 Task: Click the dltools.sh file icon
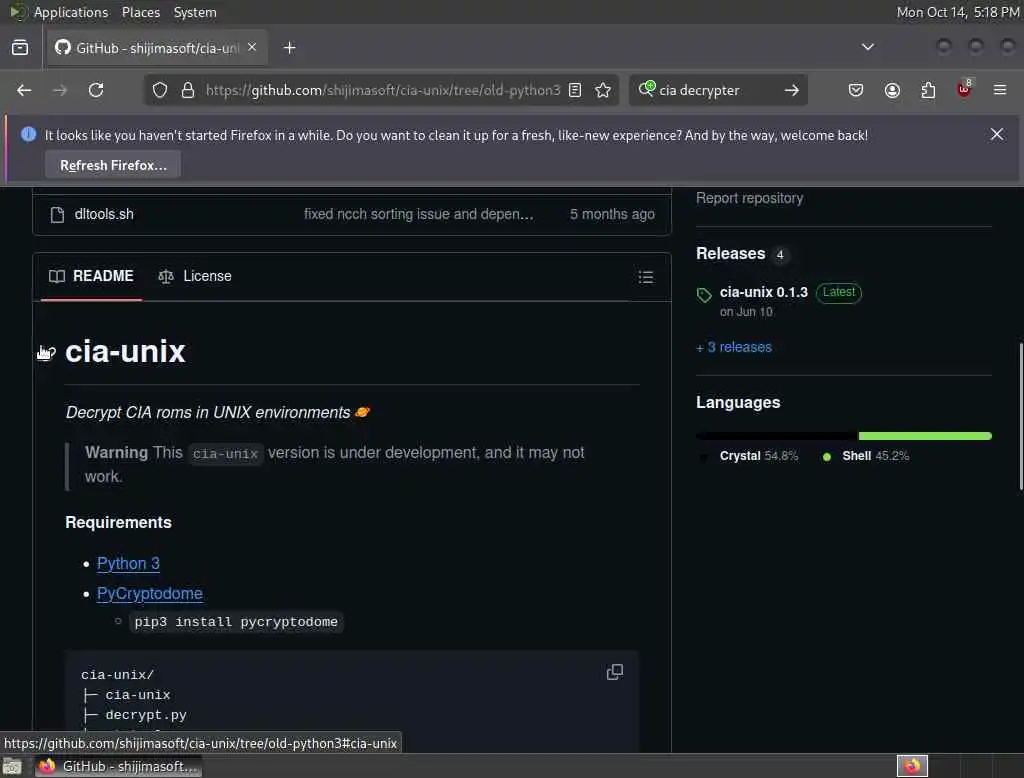[57, 215]
